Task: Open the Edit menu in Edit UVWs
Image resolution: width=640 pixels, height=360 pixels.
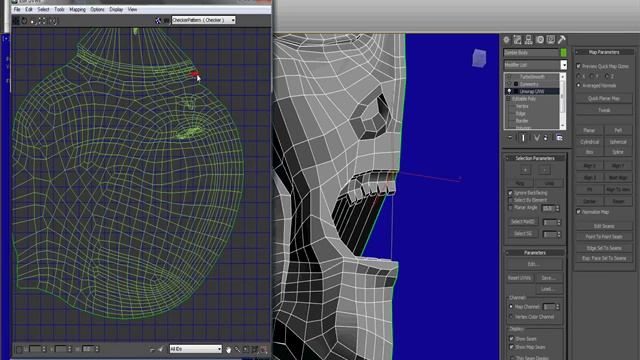Action: (29, 9)
